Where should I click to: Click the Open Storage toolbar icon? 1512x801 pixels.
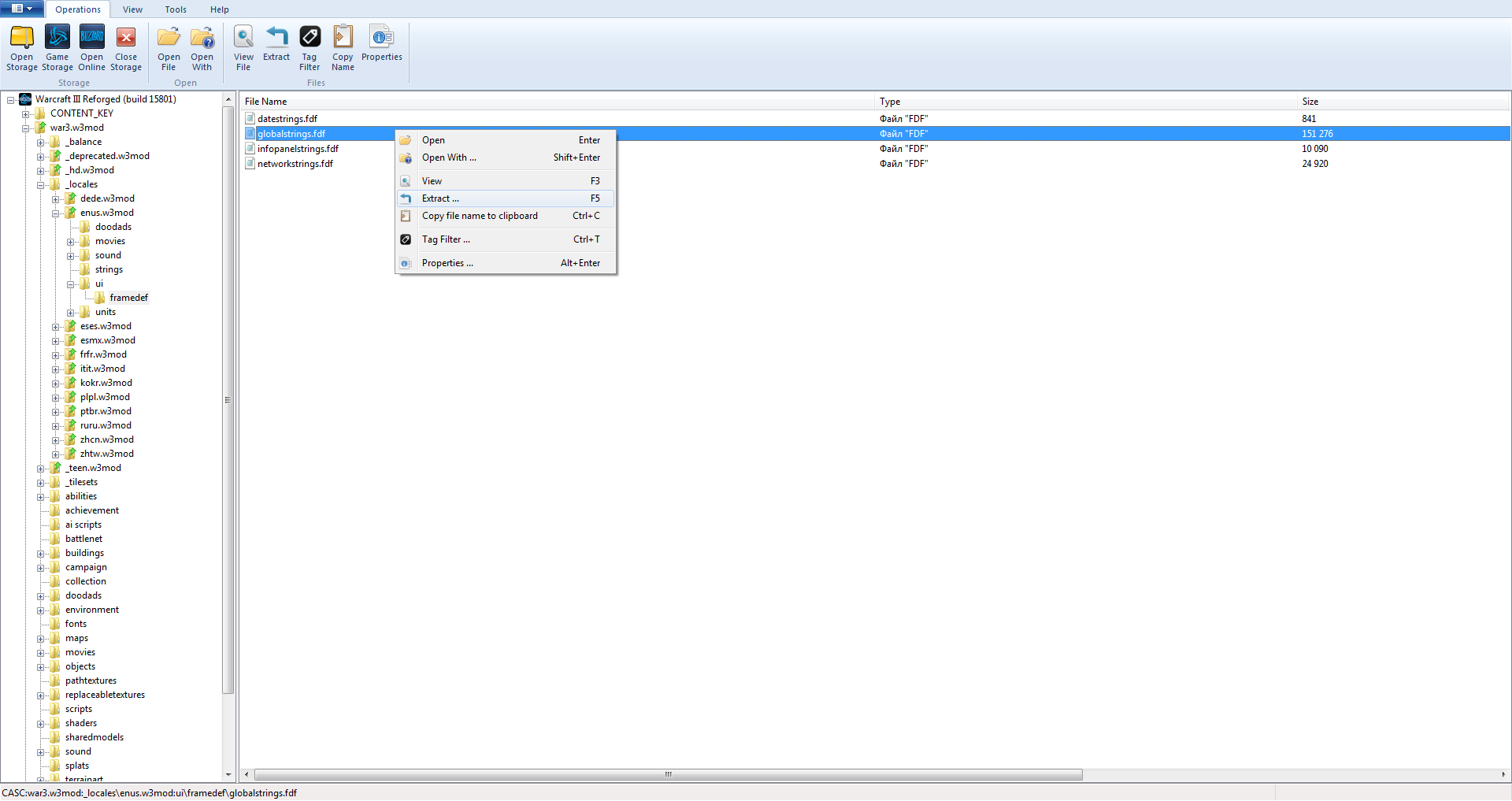(22, 37)
